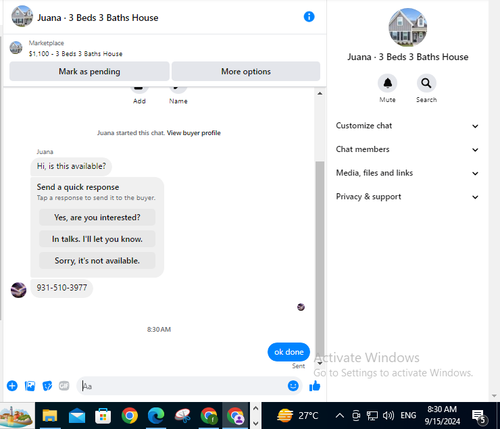The image size is (500, 429).
Task: Open notification center icon
Action: coord(480,416)
